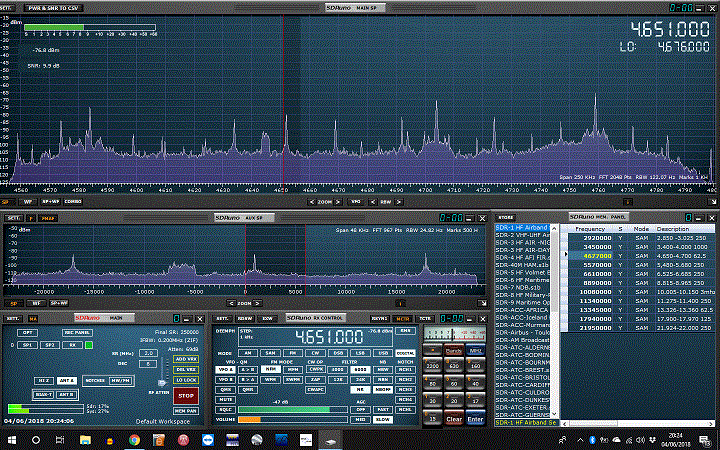Select SDR-40M HAM.s1b memory bank
The width and height of the screenshot is (720, 450).
pyautogui.click(x=522, y=265)
